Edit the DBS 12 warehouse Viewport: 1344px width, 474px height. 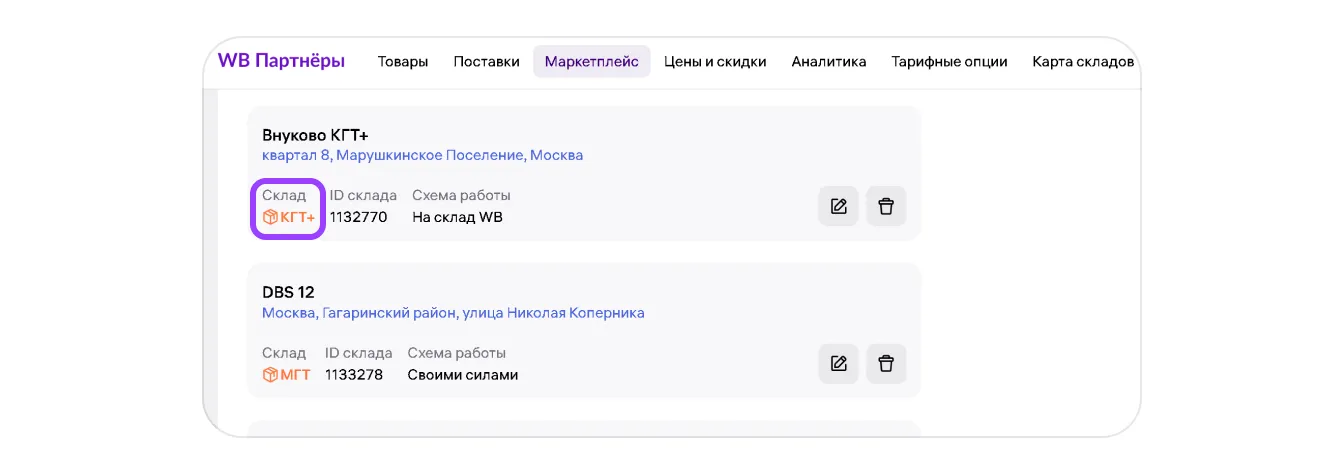pyautogui.click(x=838, y=364)
